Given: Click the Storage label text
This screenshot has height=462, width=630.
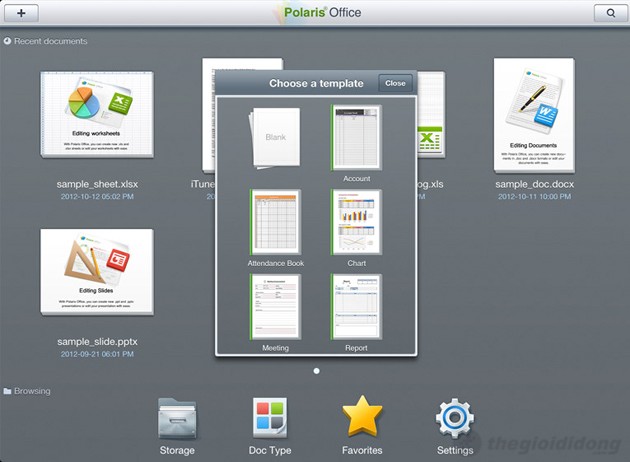Looking at the screenshot, I should (x=177, y=450).
